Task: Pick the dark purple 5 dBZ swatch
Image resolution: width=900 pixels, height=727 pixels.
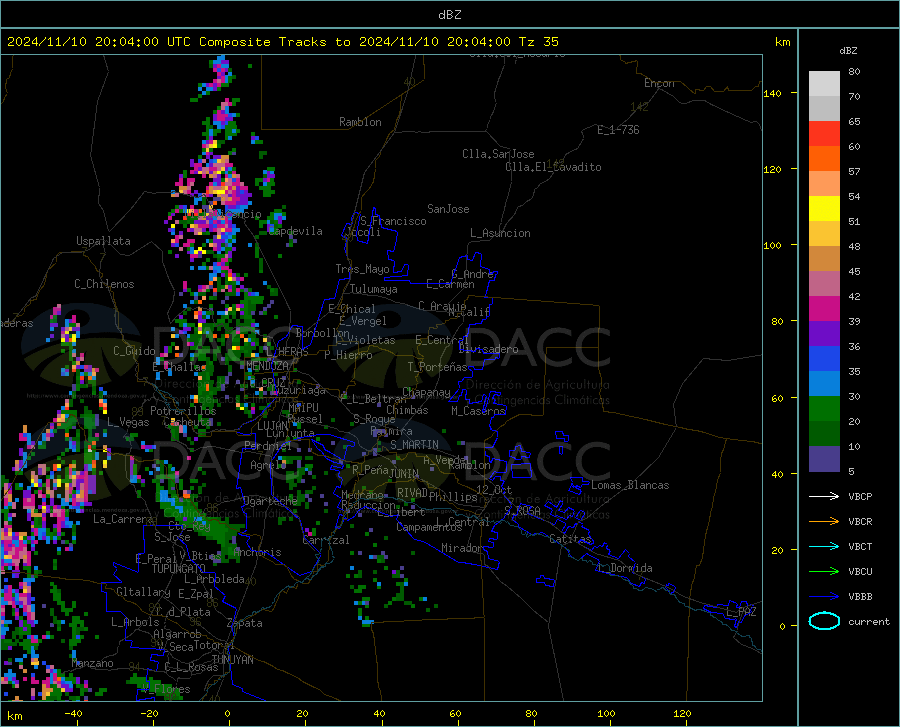Action: (x=824, y=459)
